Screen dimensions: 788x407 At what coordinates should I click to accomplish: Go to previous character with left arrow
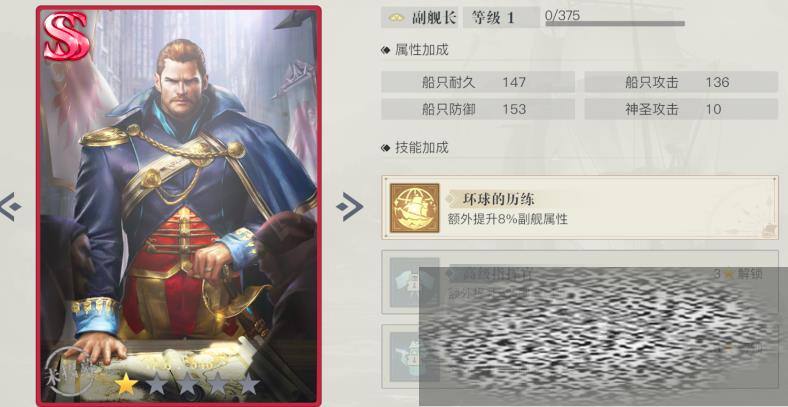tap(10, 207)
